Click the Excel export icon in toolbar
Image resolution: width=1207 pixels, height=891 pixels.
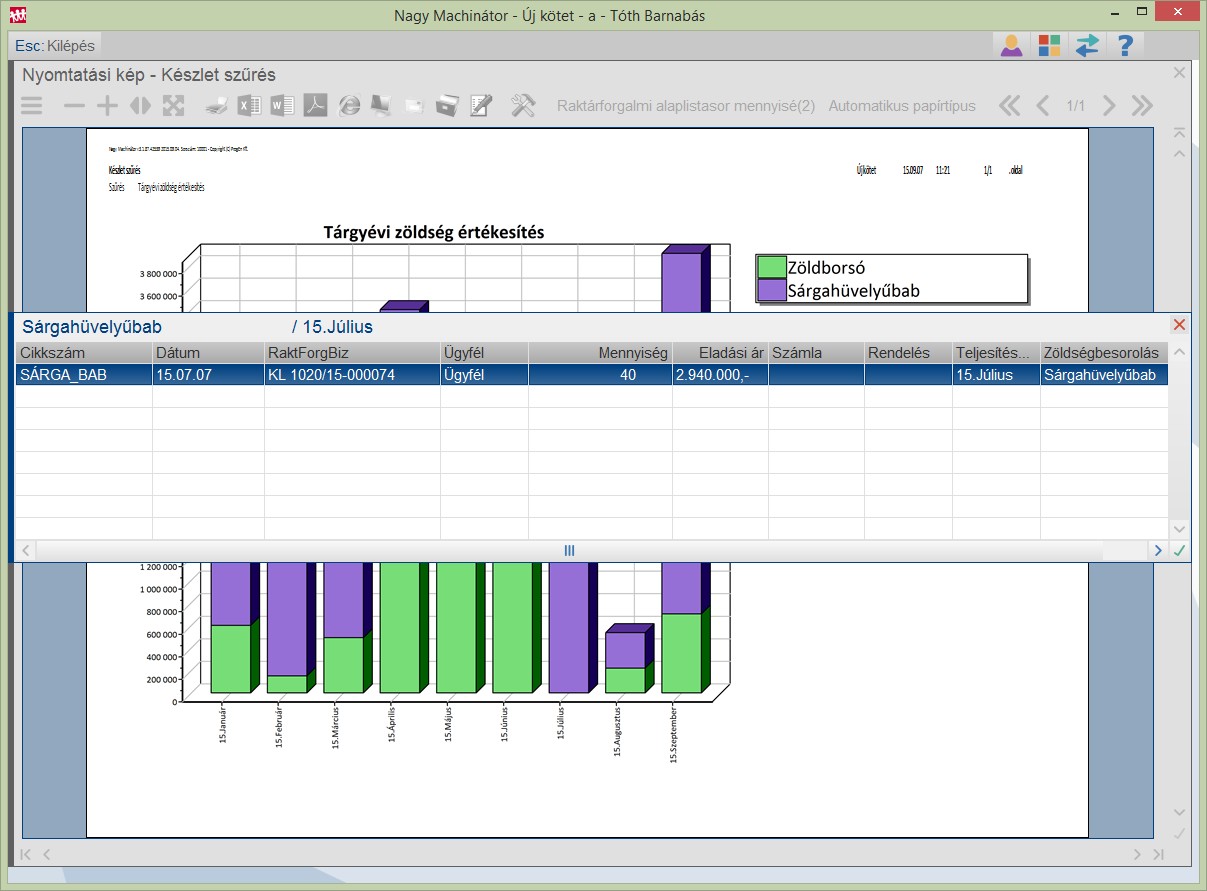250,106
